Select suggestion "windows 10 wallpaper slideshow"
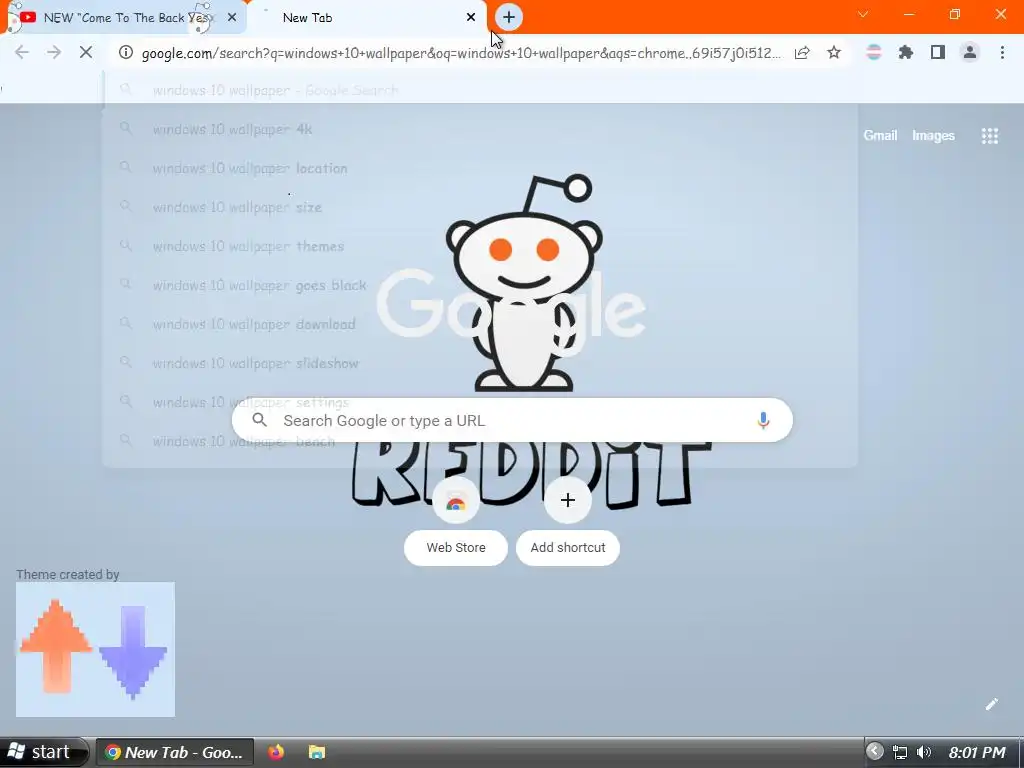1024x768 pixels. click(479, 363)
